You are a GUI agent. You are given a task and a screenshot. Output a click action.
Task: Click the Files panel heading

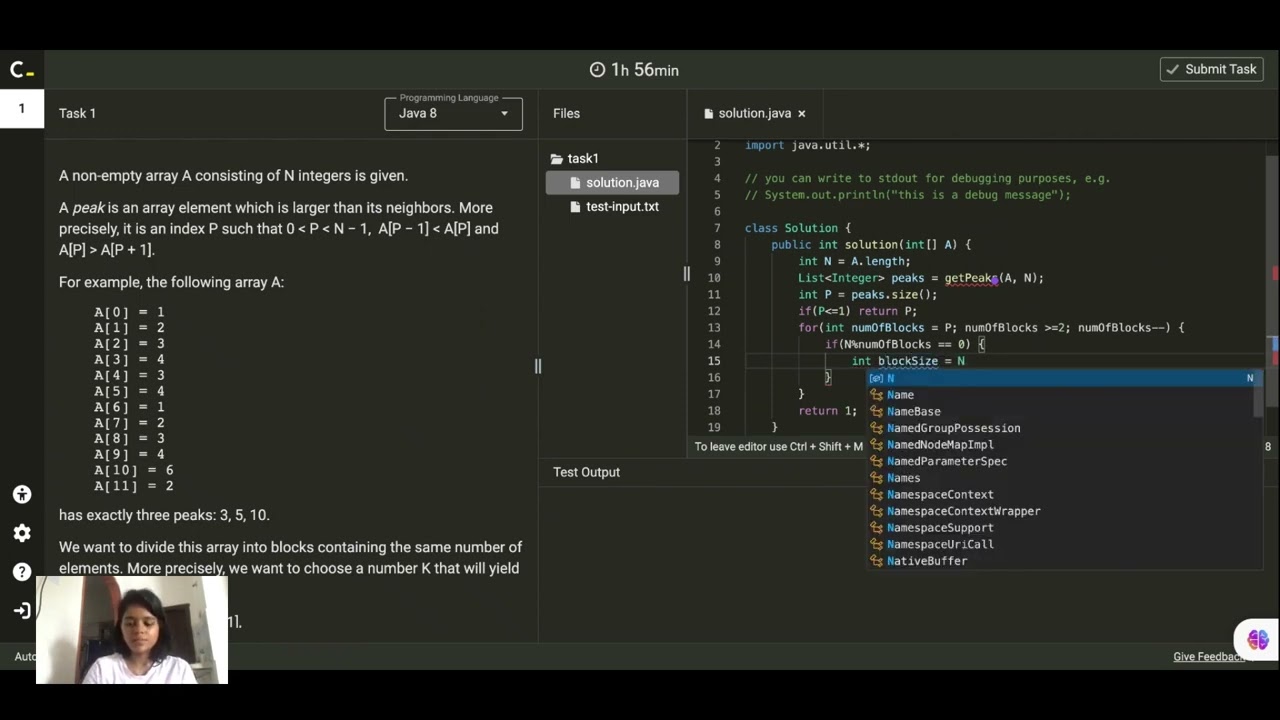[x=566, y=113]
